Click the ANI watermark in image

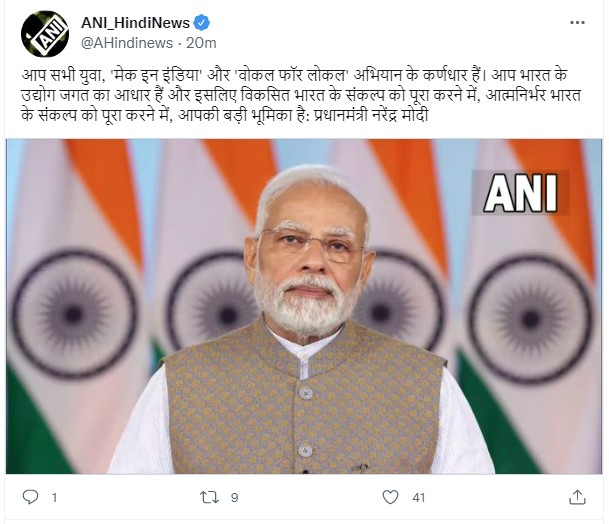coord(520,193)
